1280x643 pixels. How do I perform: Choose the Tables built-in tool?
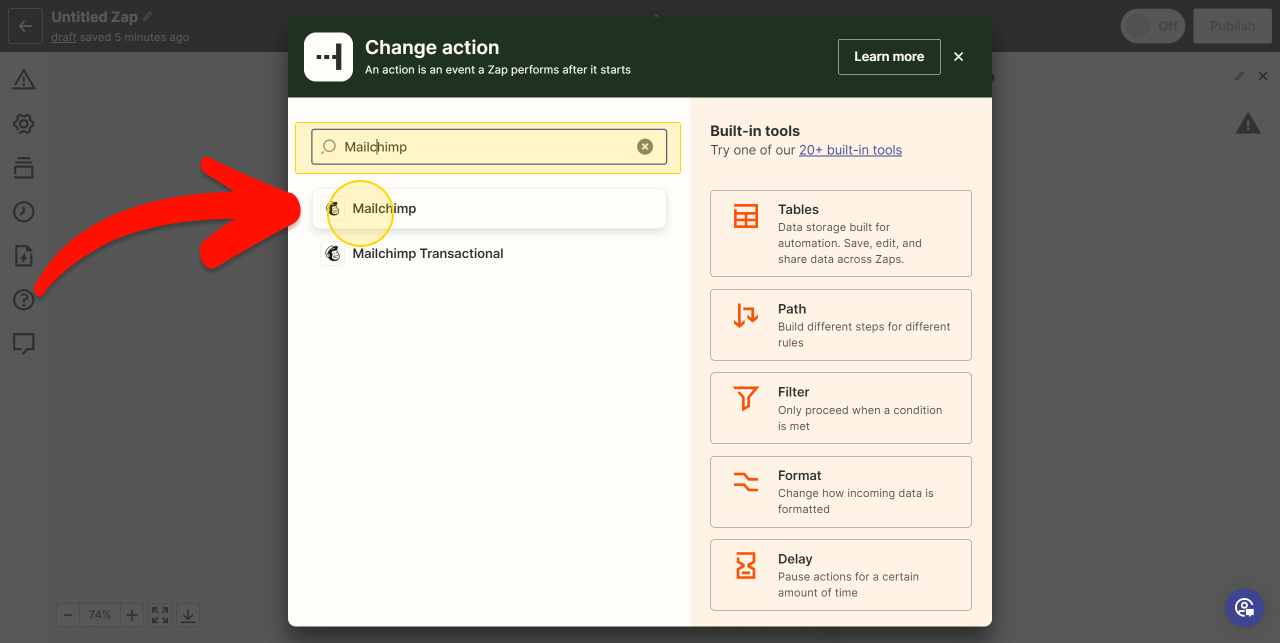click(841, 233)
